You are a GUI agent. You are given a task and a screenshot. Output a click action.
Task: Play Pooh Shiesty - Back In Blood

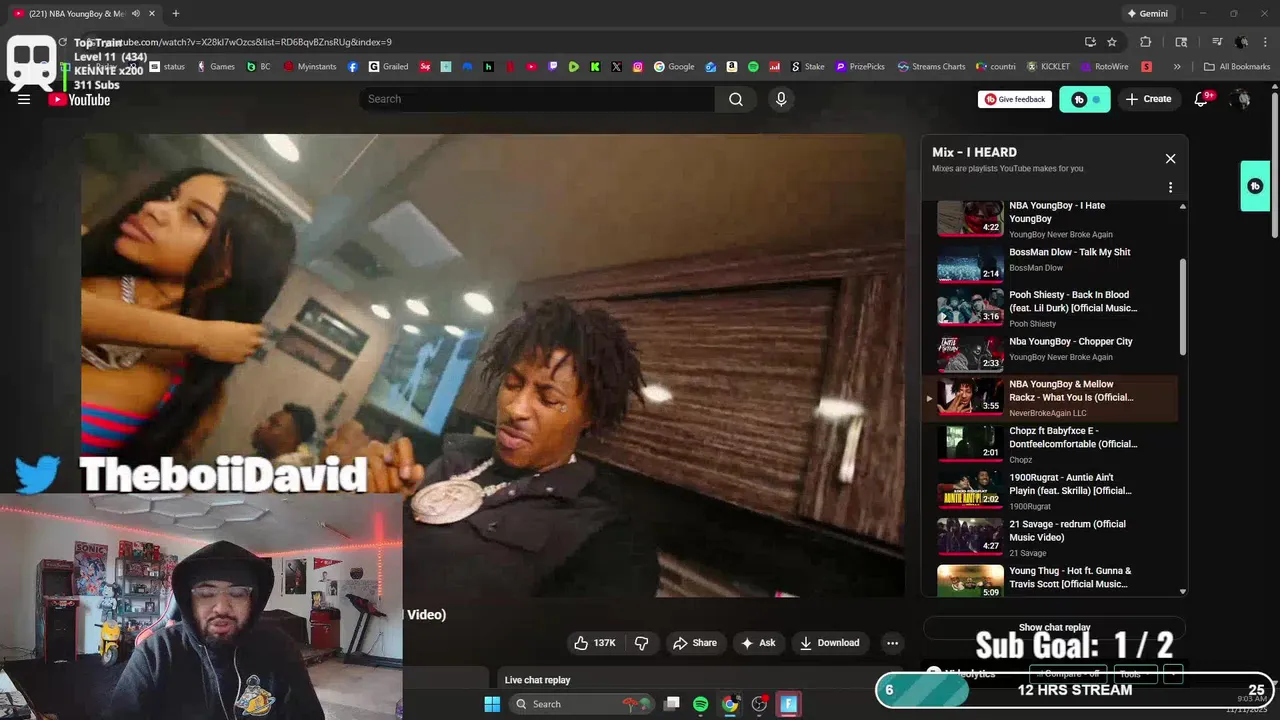(x=1055, y=308)
